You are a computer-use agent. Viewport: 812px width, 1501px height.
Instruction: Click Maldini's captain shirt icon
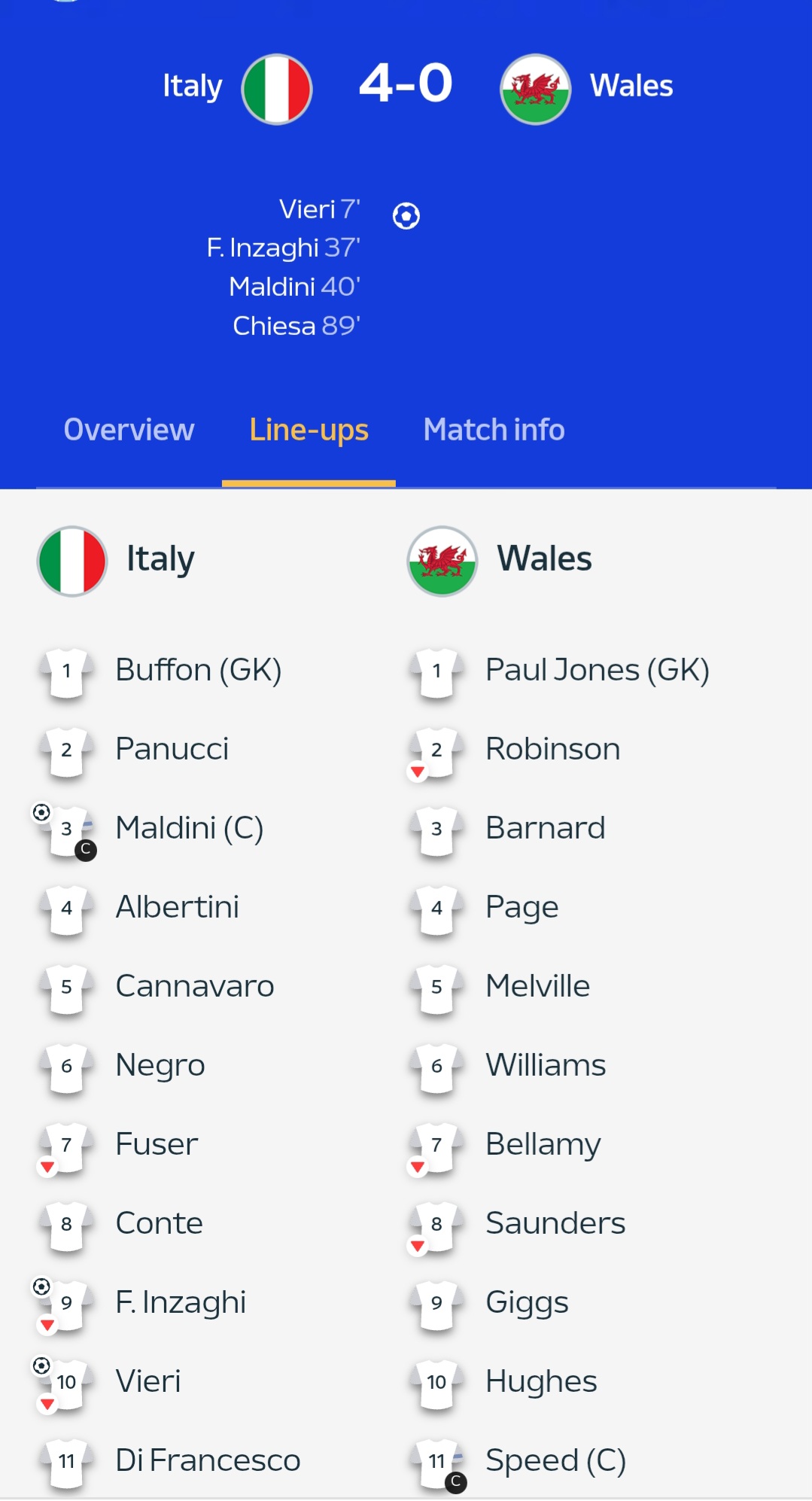click(67, 831)
